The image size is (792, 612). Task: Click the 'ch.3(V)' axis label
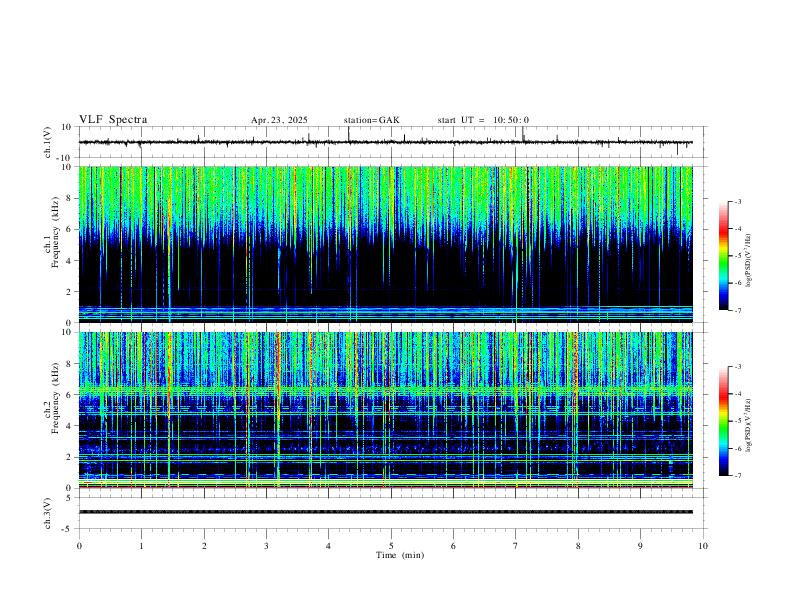pos(48,513)
